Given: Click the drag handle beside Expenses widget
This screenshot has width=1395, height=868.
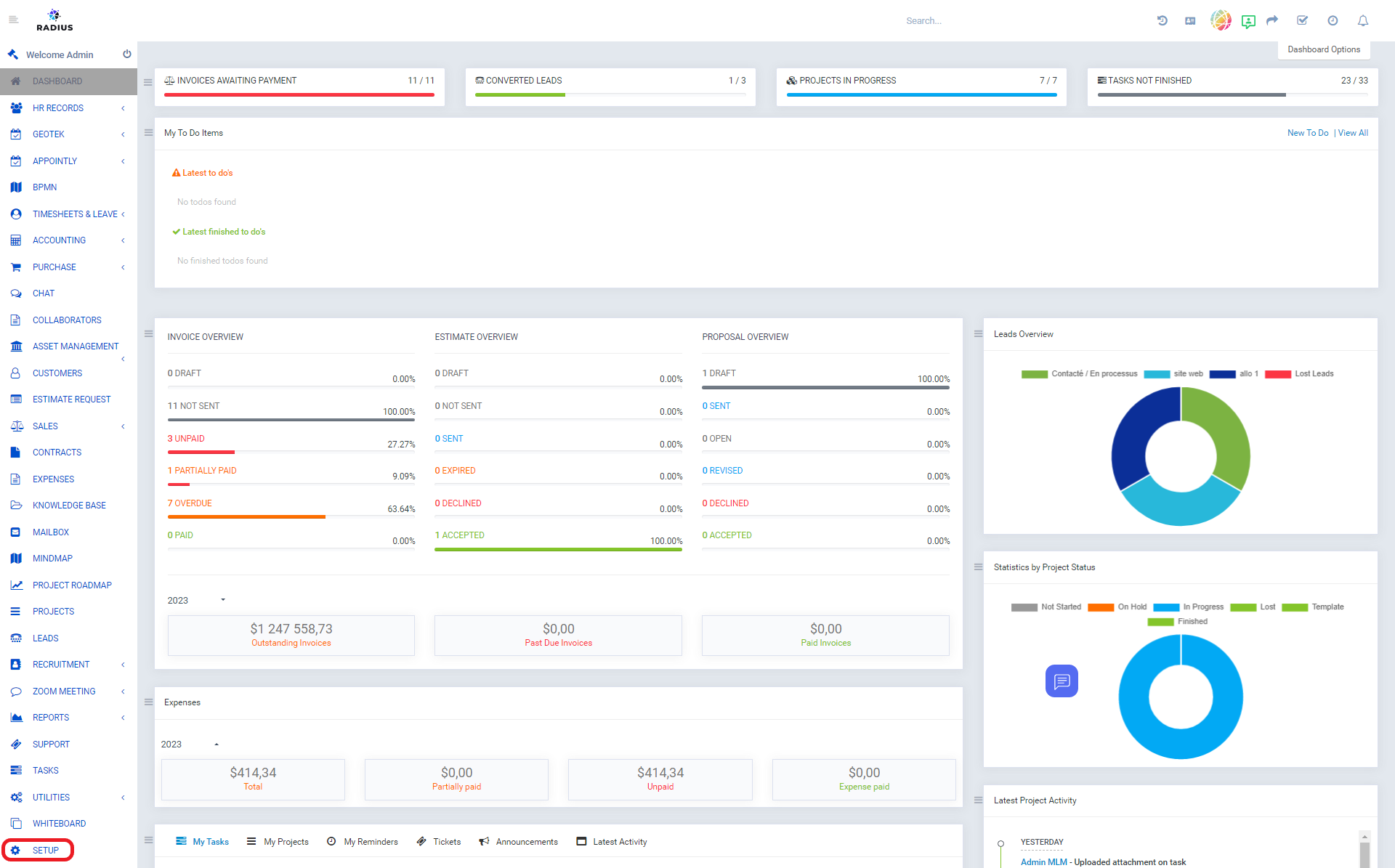Looking at the screenshot, I should click(x=148, y=702).
